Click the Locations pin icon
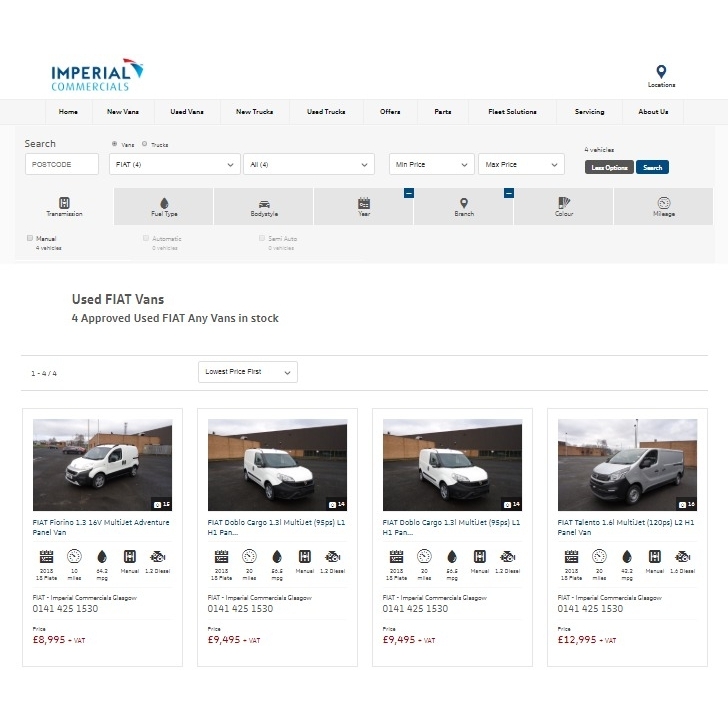This screenshot has width=728, height=728. point(661,72)
